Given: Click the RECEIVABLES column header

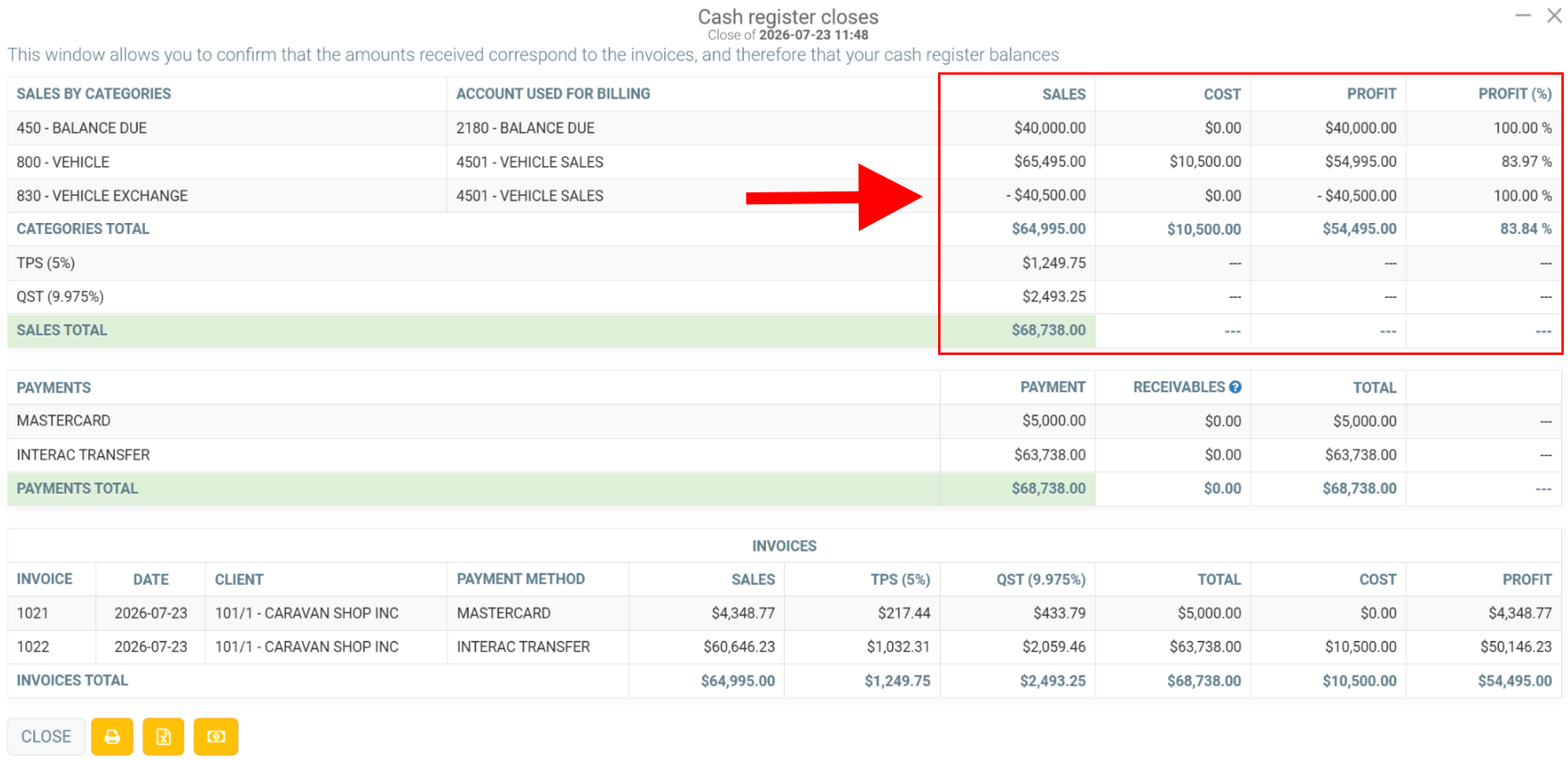Looking at the screenshot, I should pyautogui.click(x=1179, y=387).
